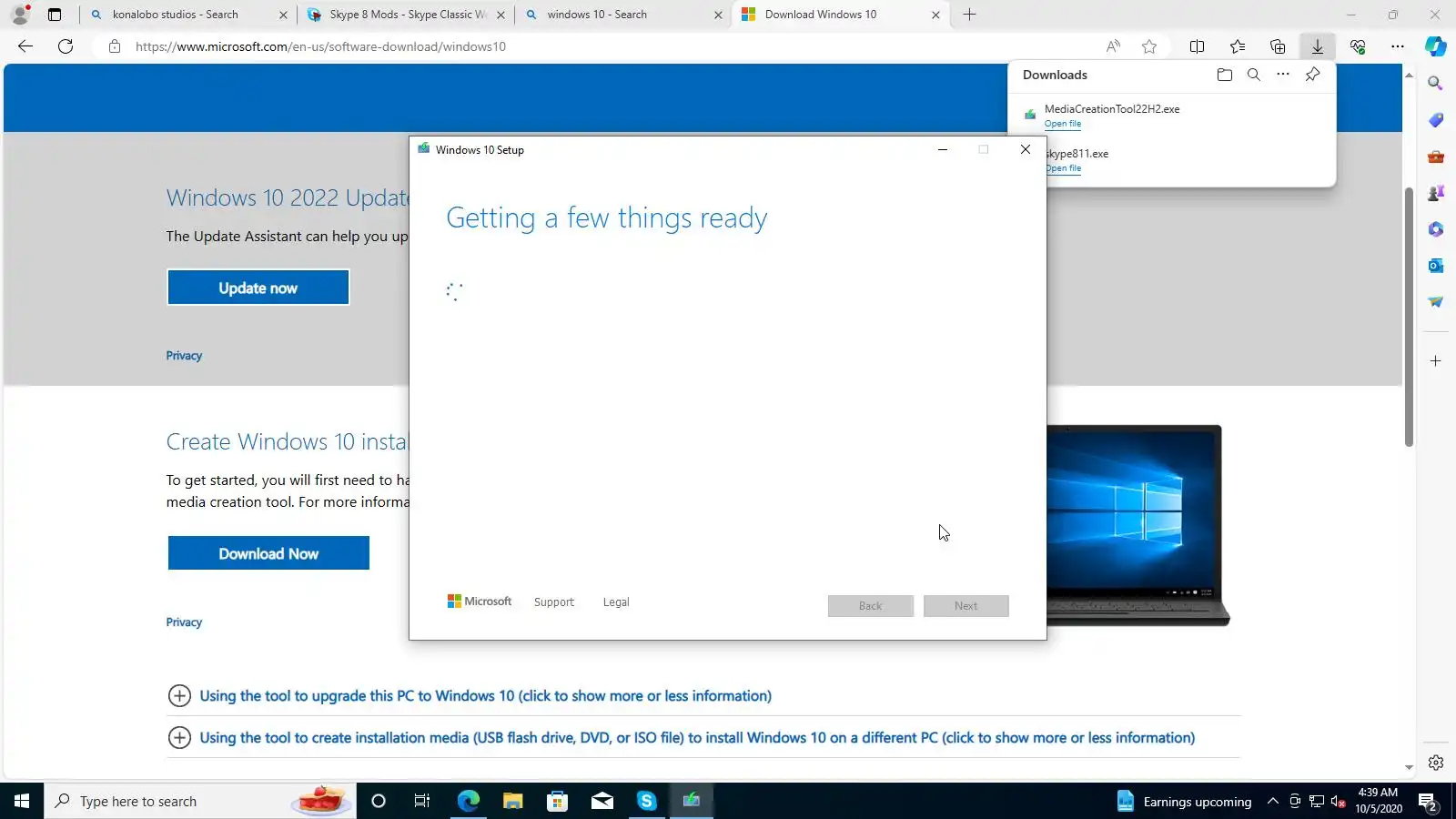Open the Edge sidebar Search icon

tap(1436, 83)
